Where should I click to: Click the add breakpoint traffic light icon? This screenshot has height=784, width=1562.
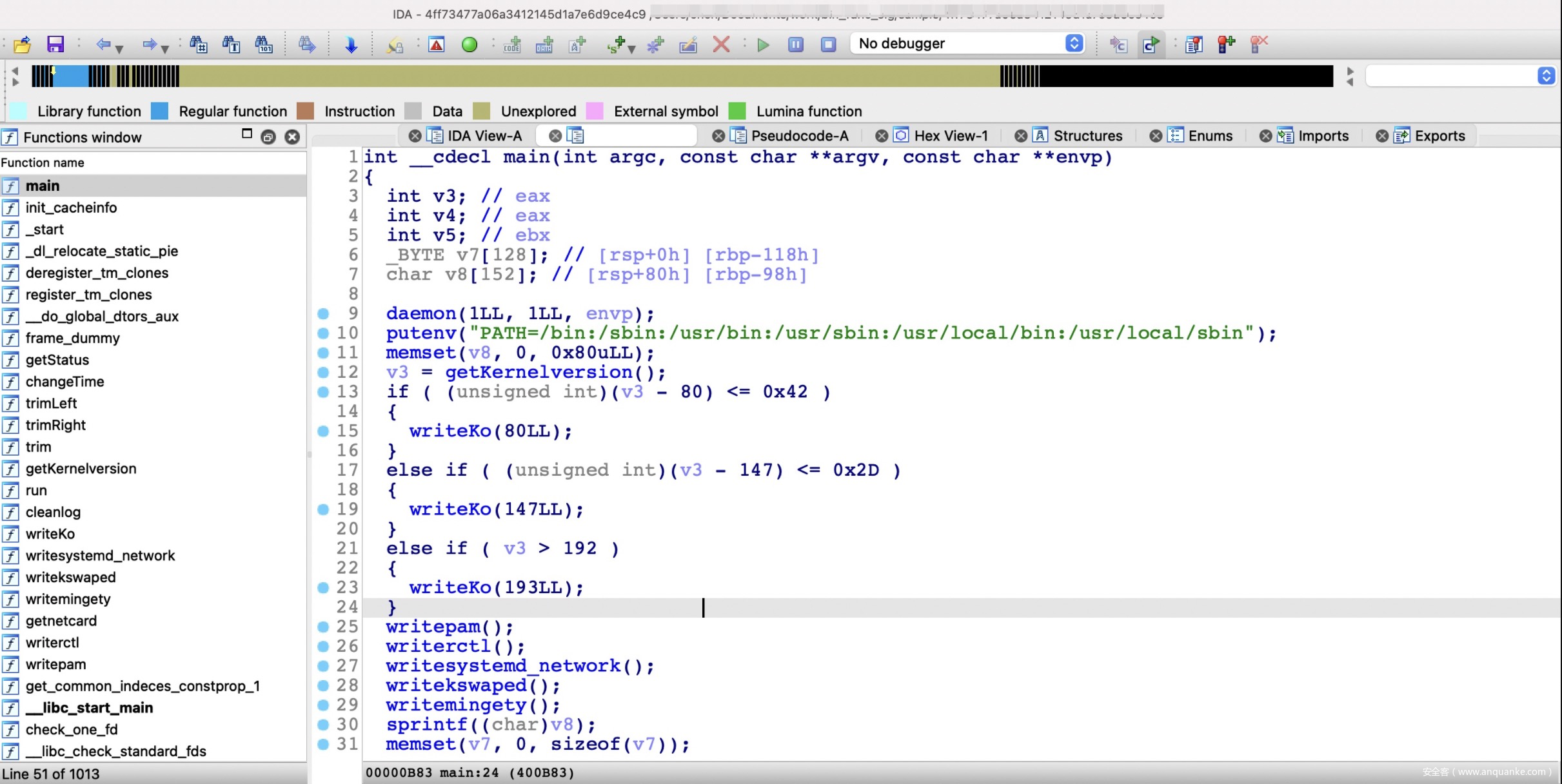[x=1225, y=44]
